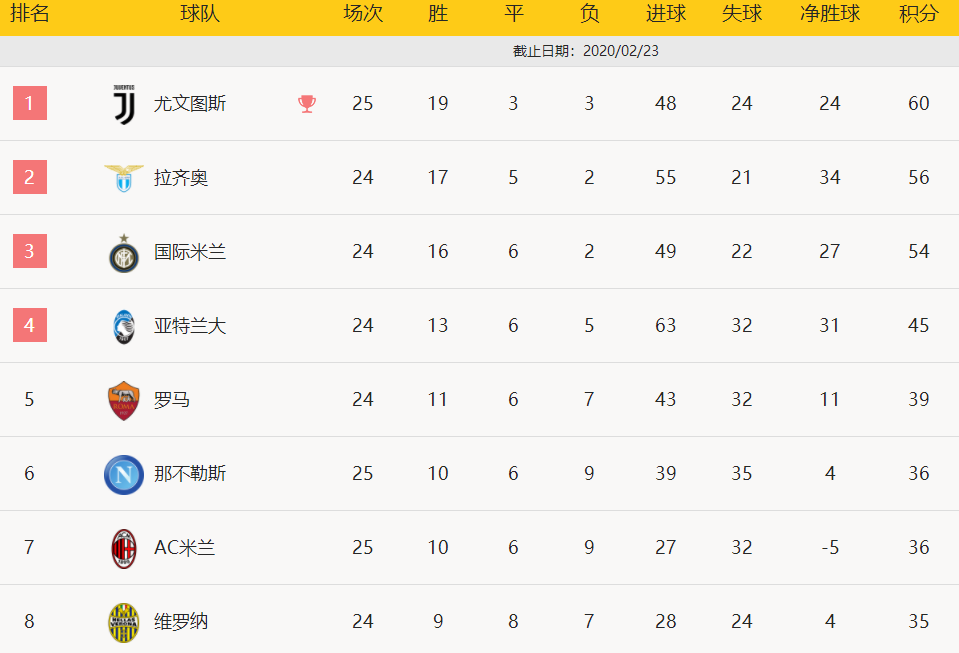Viewport: 959px width, 653px height.
Task: Click the Hellas Verona crest
Action: pos(124,622)
